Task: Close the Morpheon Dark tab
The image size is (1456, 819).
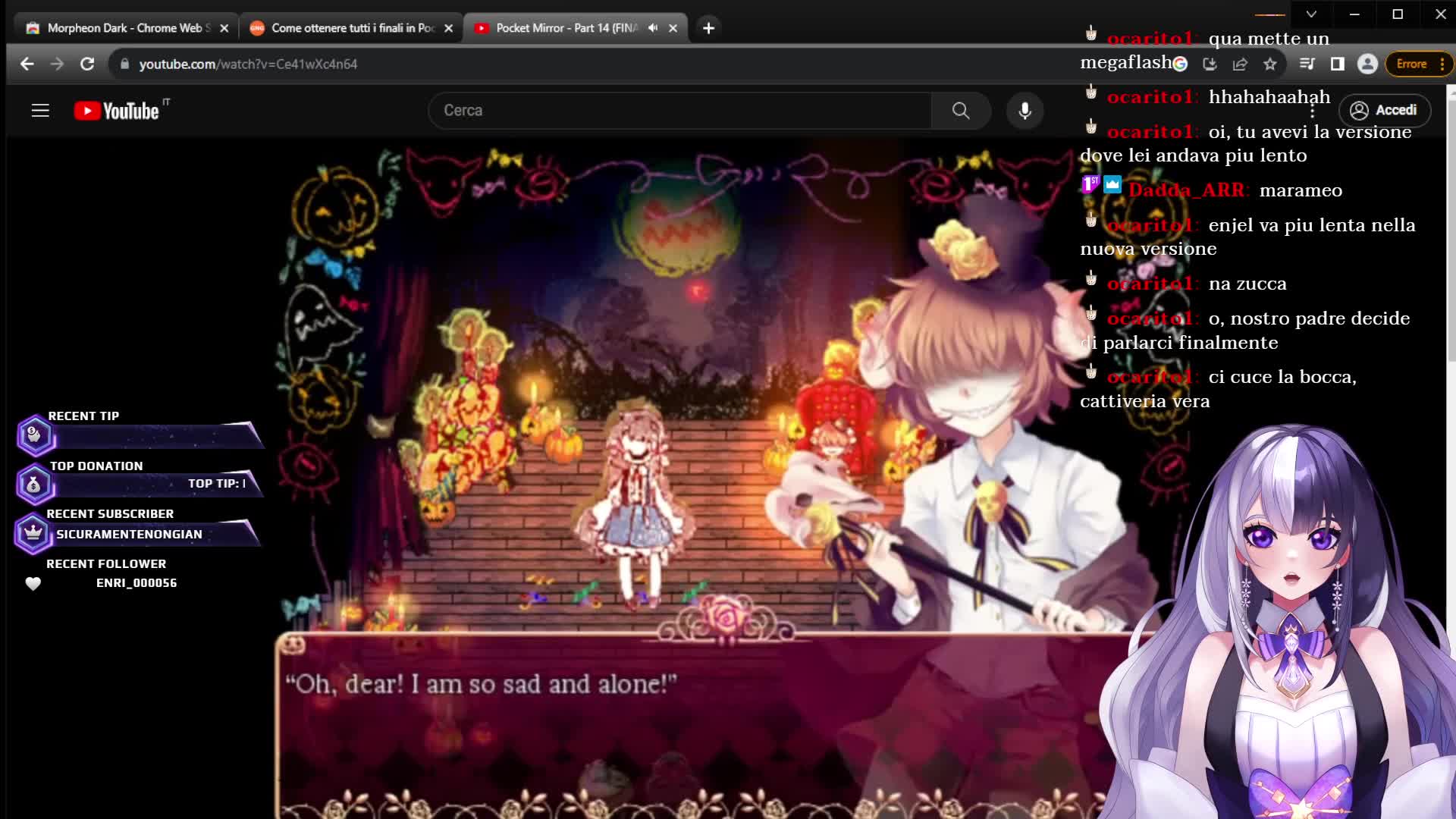Action: coord(224,28)
